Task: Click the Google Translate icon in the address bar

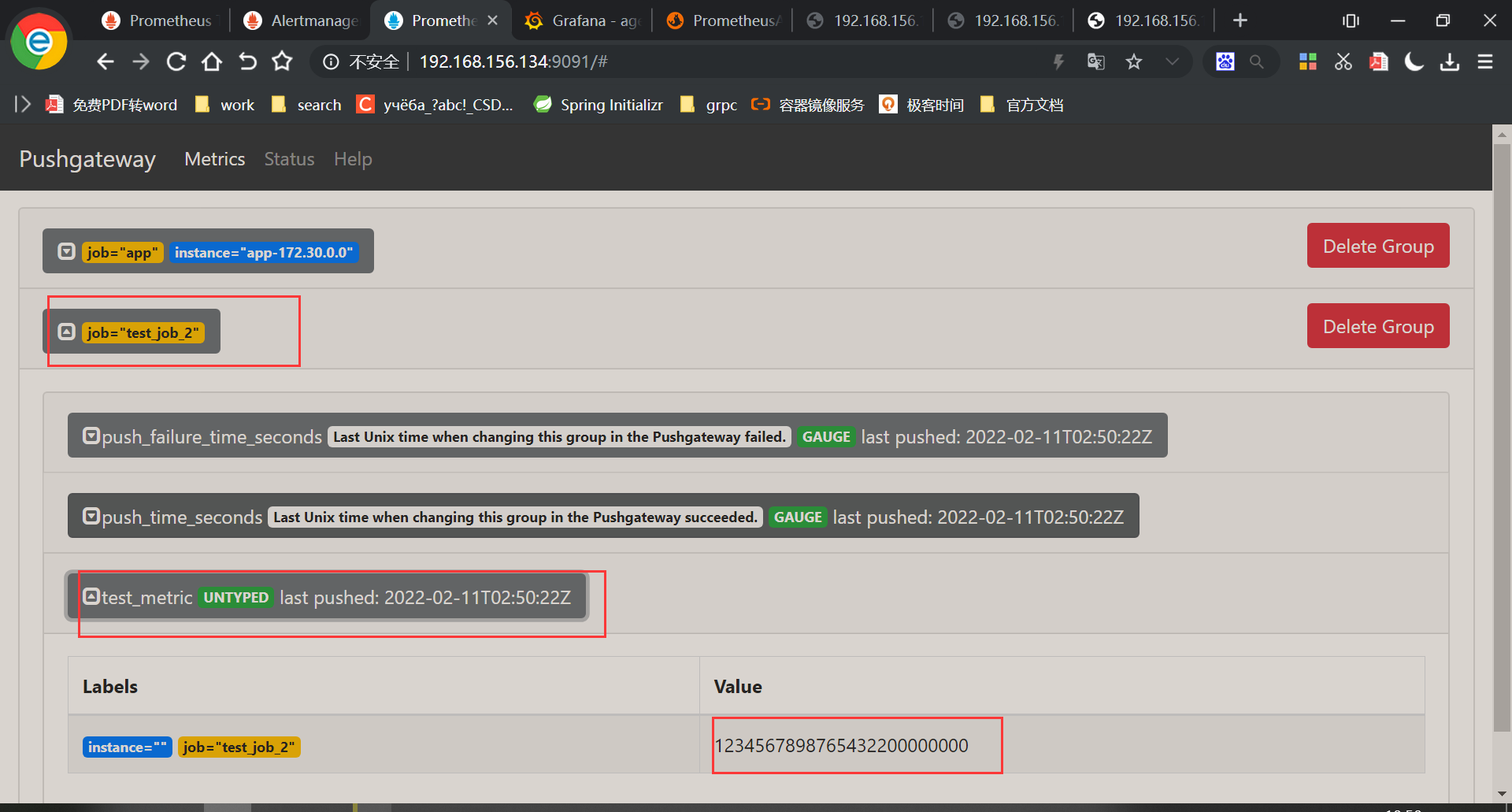Action: [1095, 61]
